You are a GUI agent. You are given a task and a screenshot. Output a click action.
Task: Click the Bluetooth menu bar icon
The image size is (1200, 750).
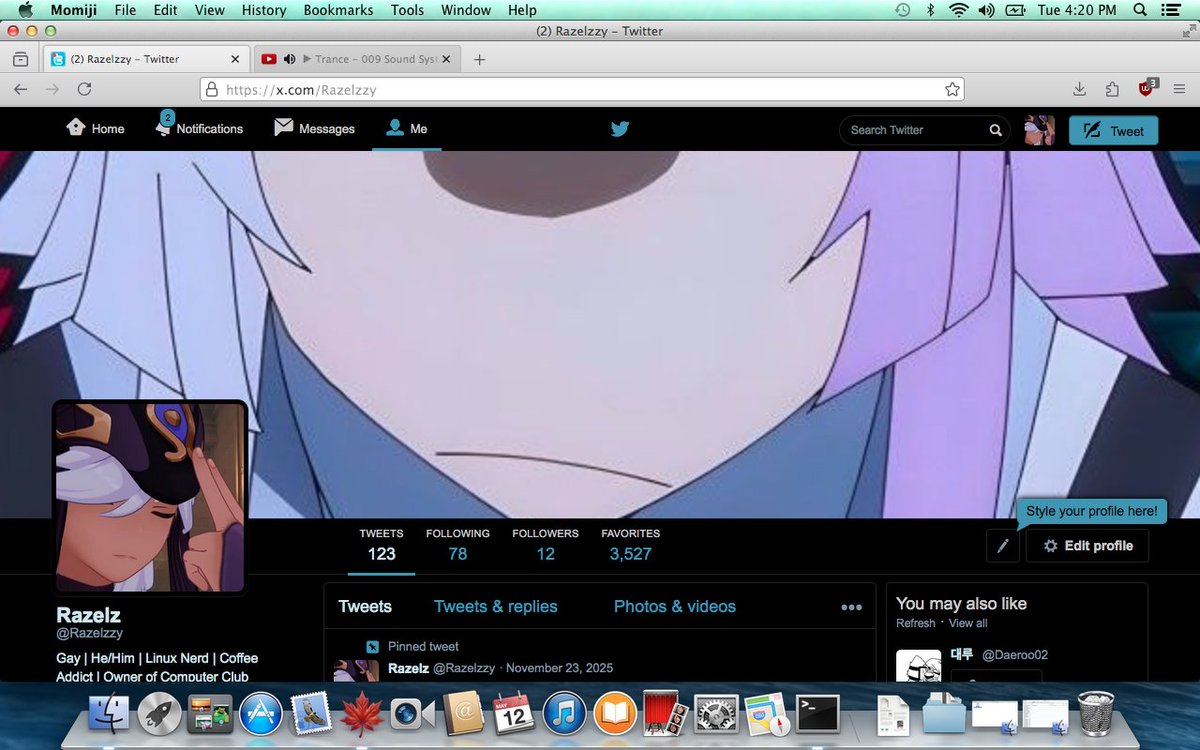pyautogui.click(x=931, y=10)
